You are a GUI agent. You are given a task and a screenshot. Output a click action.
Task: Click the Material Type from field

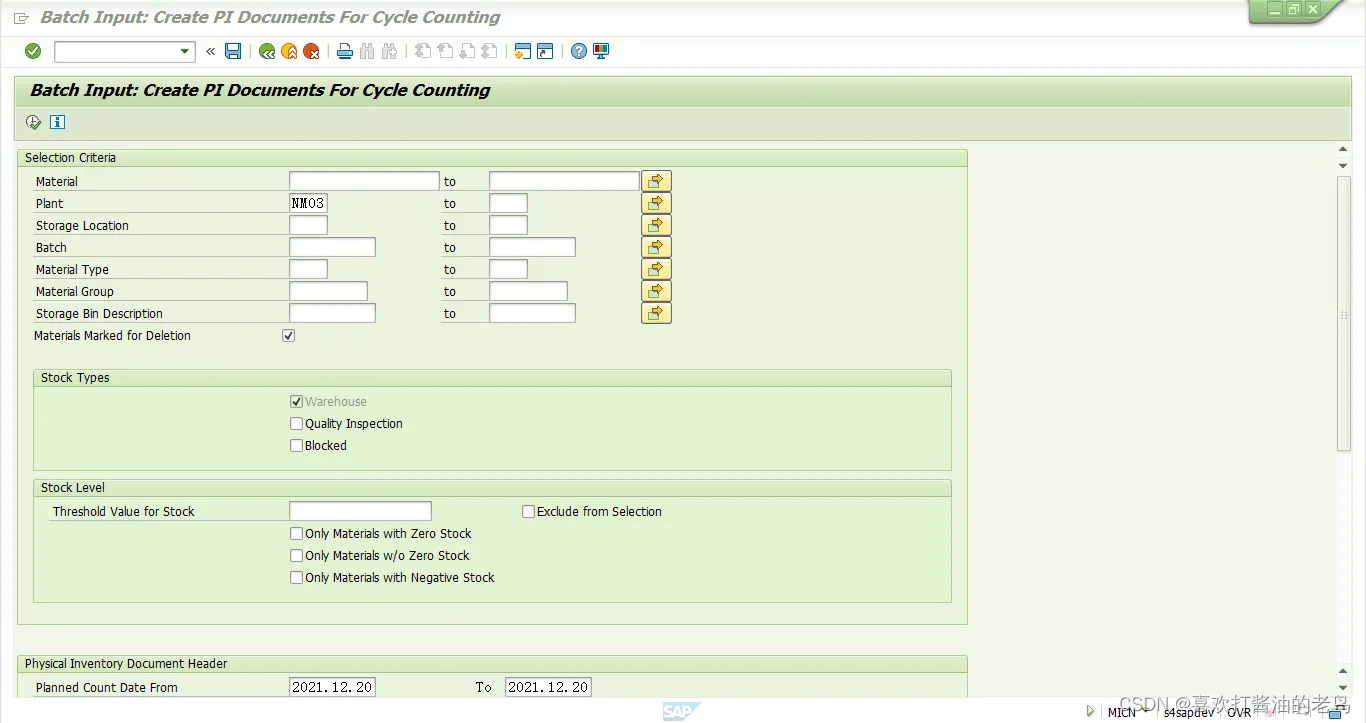pos(308,269)
